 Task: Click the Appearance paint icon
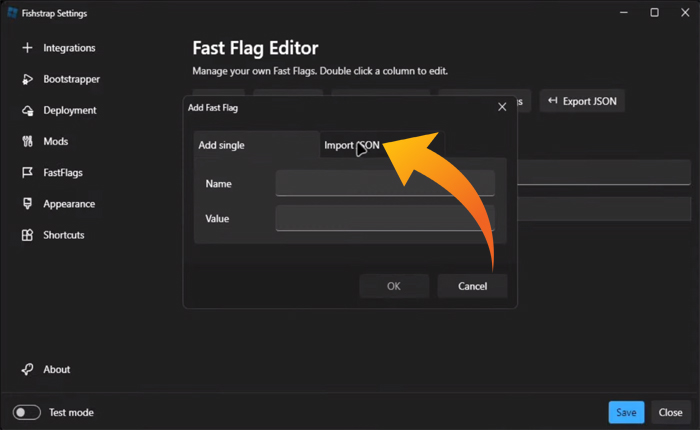(27, 204)
